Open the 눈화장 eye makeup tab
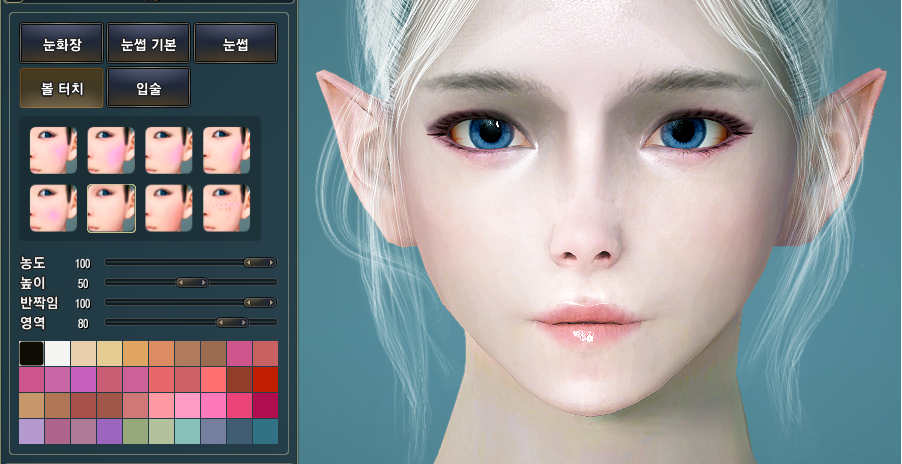Image resolution: width=902 pixels, height=464 pixels. 62,43
